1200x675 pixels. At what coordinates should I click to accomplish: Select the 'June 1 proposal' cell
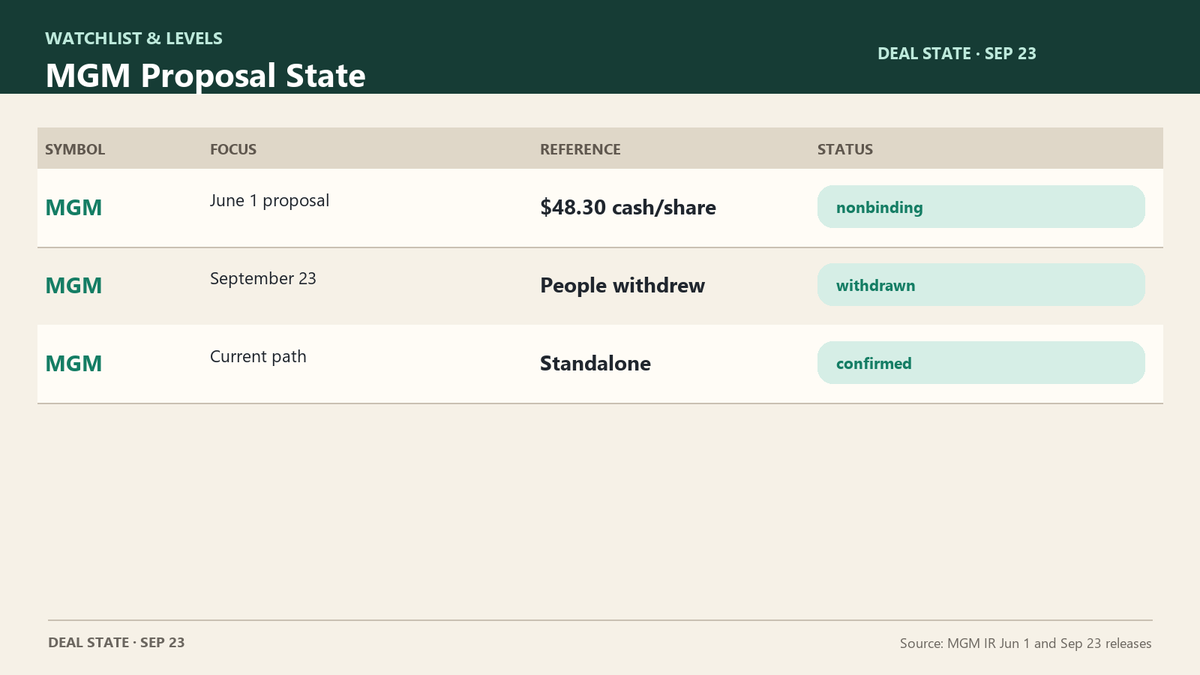[x=269, y=200]
